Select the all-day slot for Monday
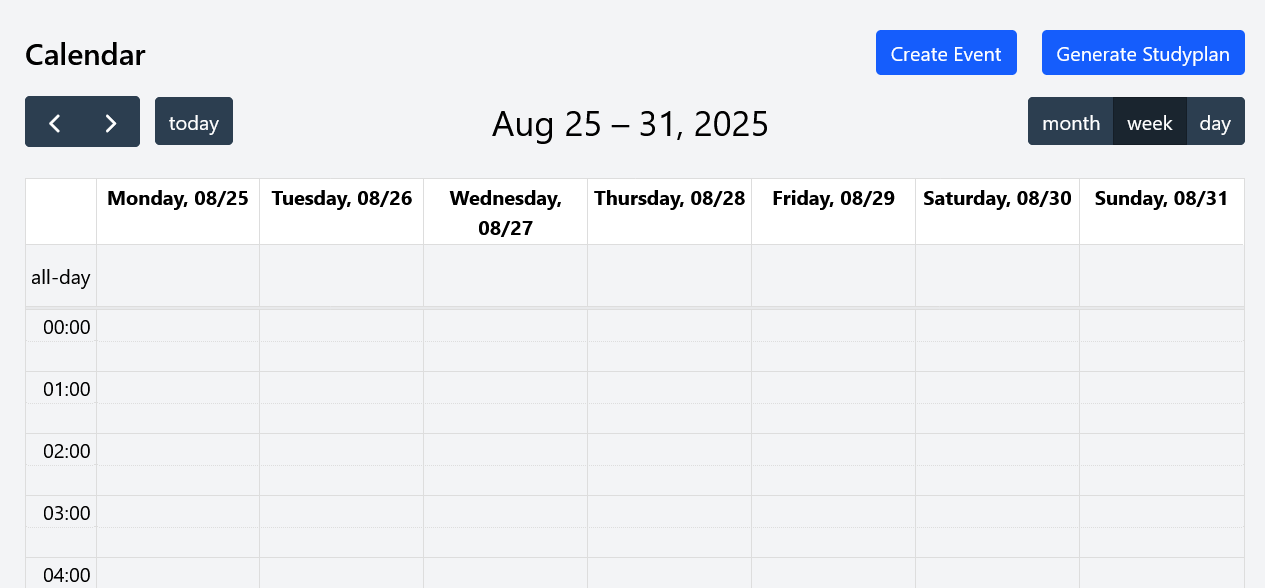Image resolution: width=1265 pixels, height=588 pixels. (x=178, y=276)
